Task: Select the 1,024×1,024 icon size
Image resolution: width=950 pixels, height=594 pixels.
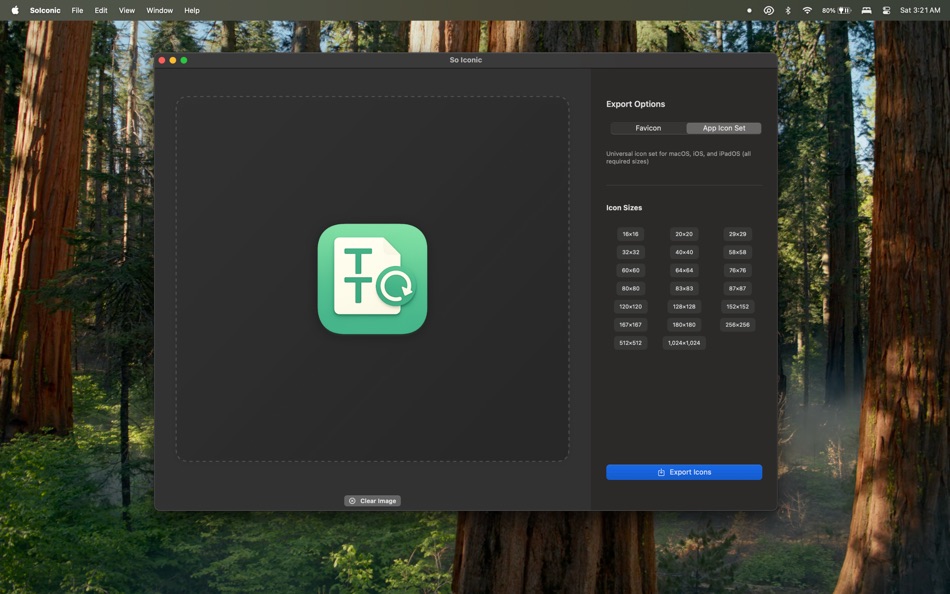Action: 684,342
